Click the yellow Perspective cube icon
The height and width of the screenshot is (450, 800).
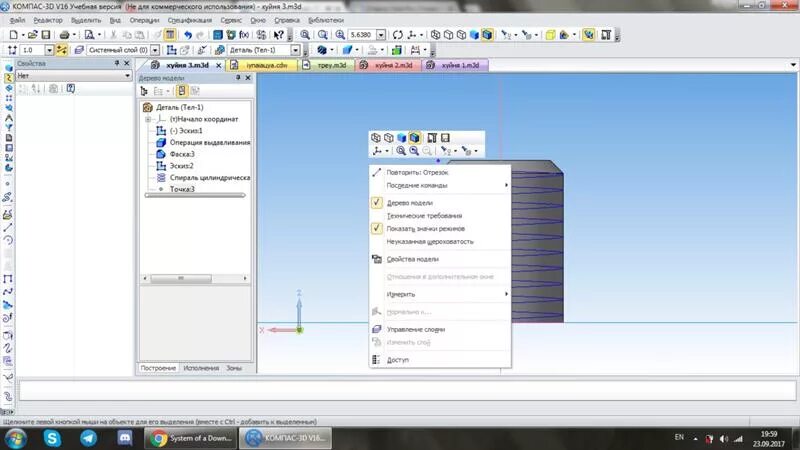550,35
